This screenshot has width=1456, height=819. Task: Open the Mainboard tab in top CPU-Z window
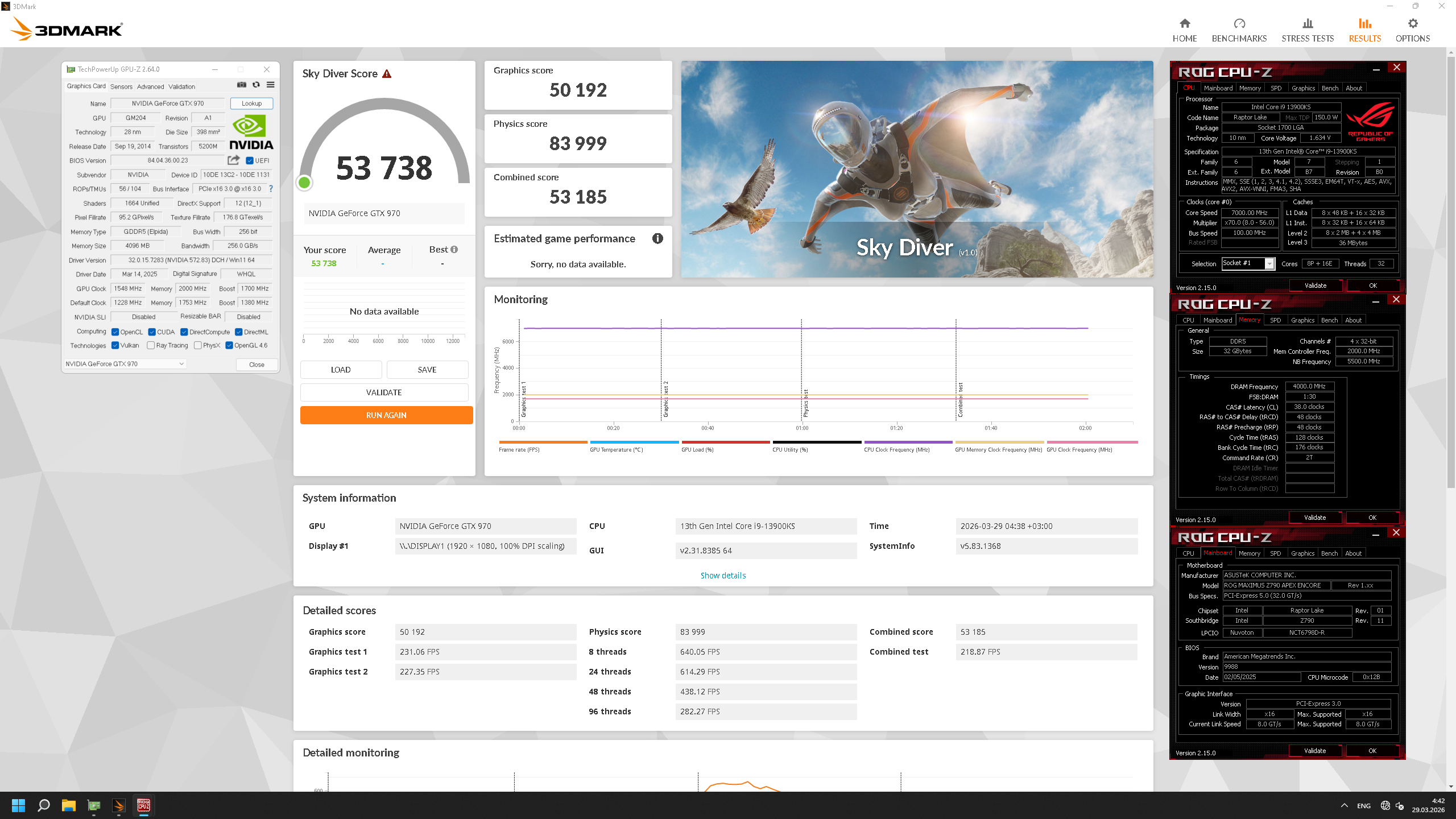1218,88
